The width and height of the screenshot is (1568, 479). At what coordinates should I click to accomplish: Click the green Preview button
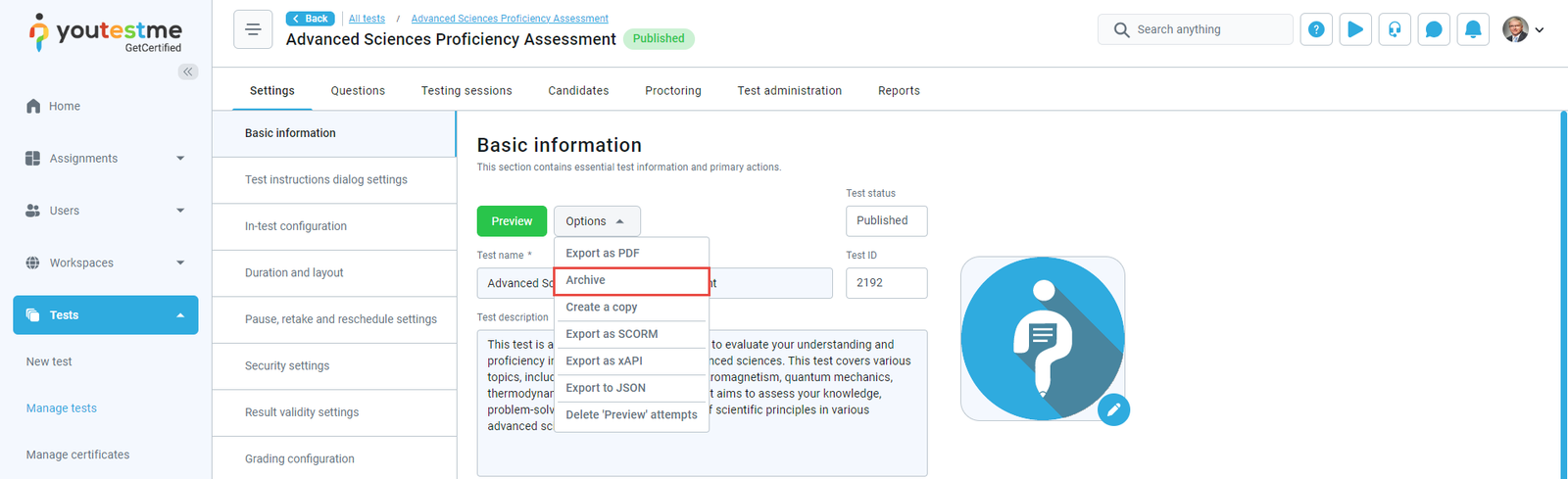[512, 221]
